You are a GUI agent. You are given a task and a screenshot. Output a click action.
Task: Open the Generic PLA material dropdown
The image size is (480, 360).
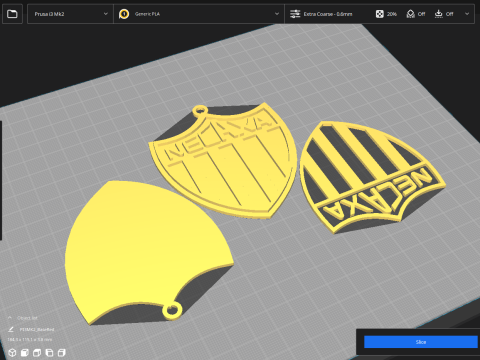(199, 14)
